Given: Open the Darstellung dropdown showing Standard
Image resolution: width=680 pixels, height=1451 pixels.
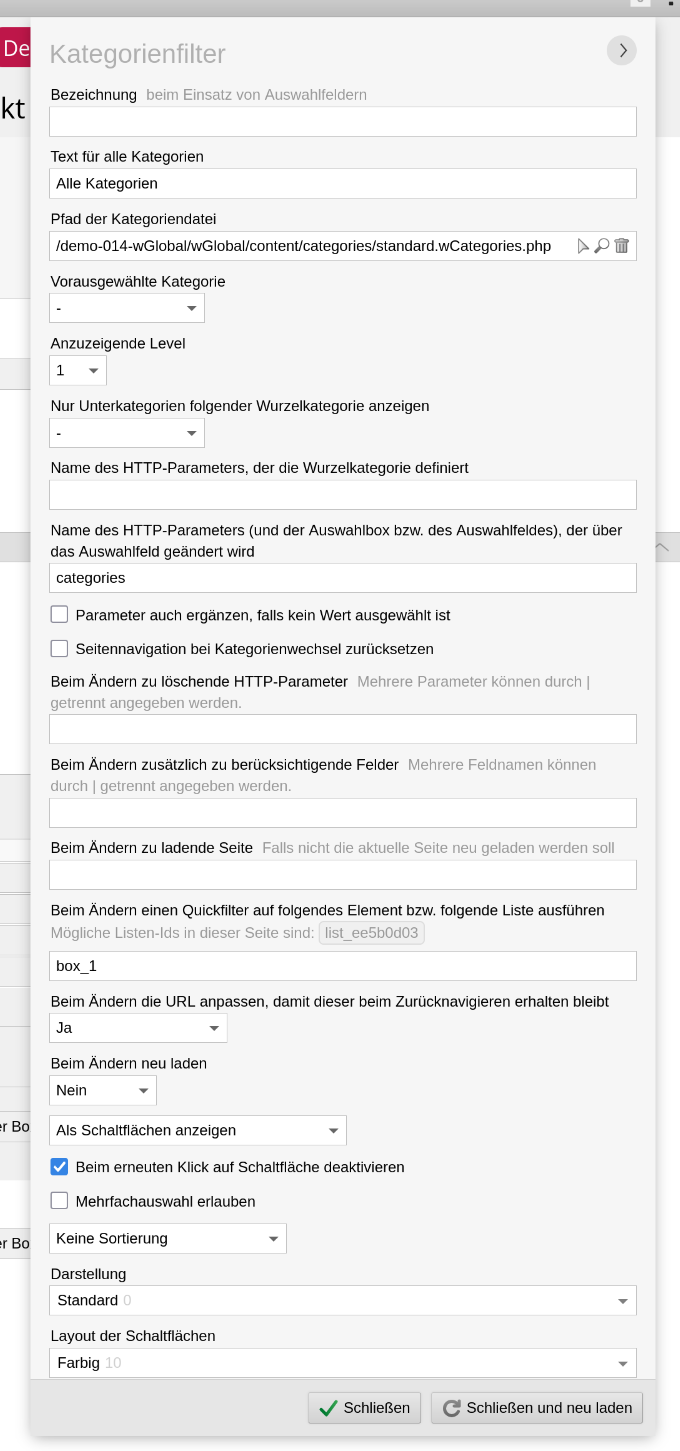Looking at the screenshot, I should point(342,1300).
